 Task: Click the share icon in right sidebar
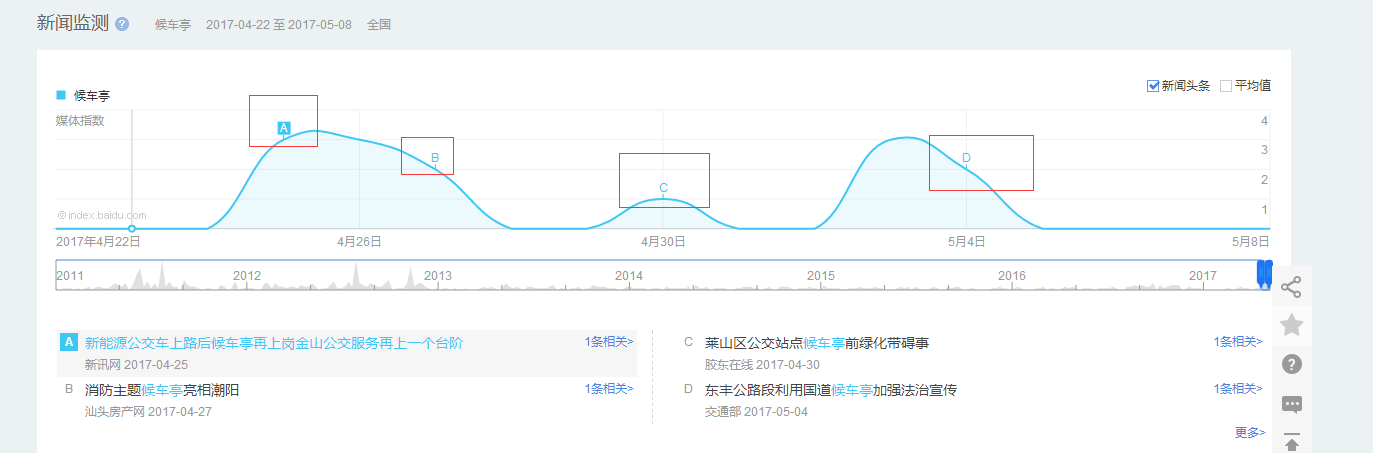coord(1291,287)
